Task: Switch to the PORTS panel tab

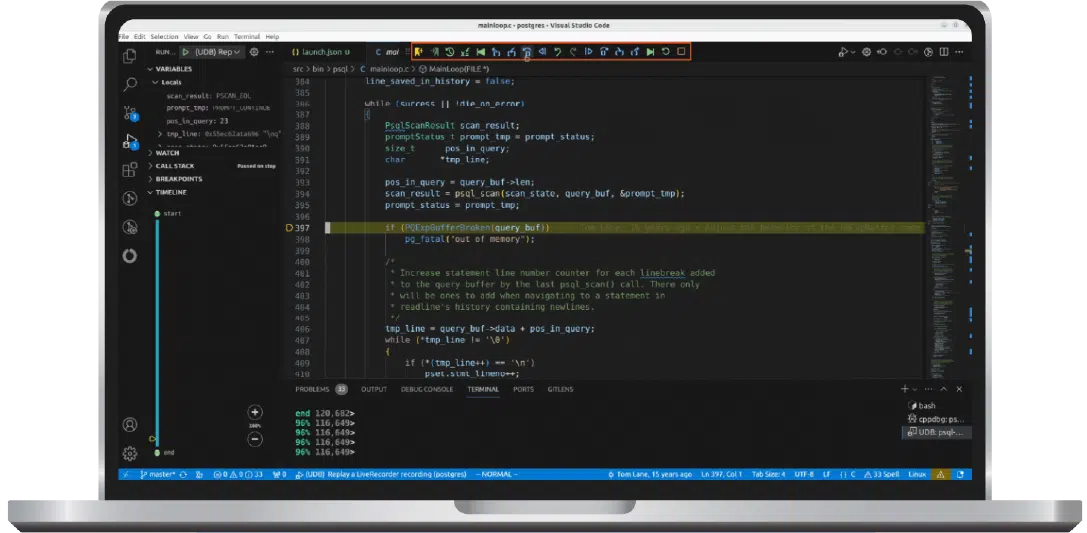Action: pos(523,390)
